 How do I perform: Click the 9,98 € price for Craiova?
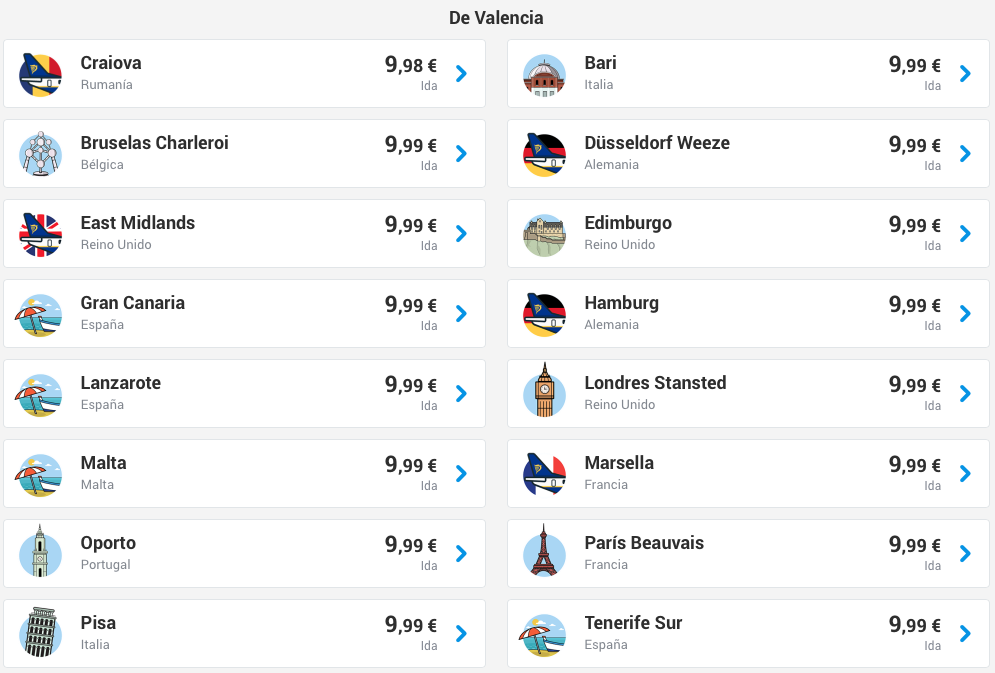pos(411,64)
